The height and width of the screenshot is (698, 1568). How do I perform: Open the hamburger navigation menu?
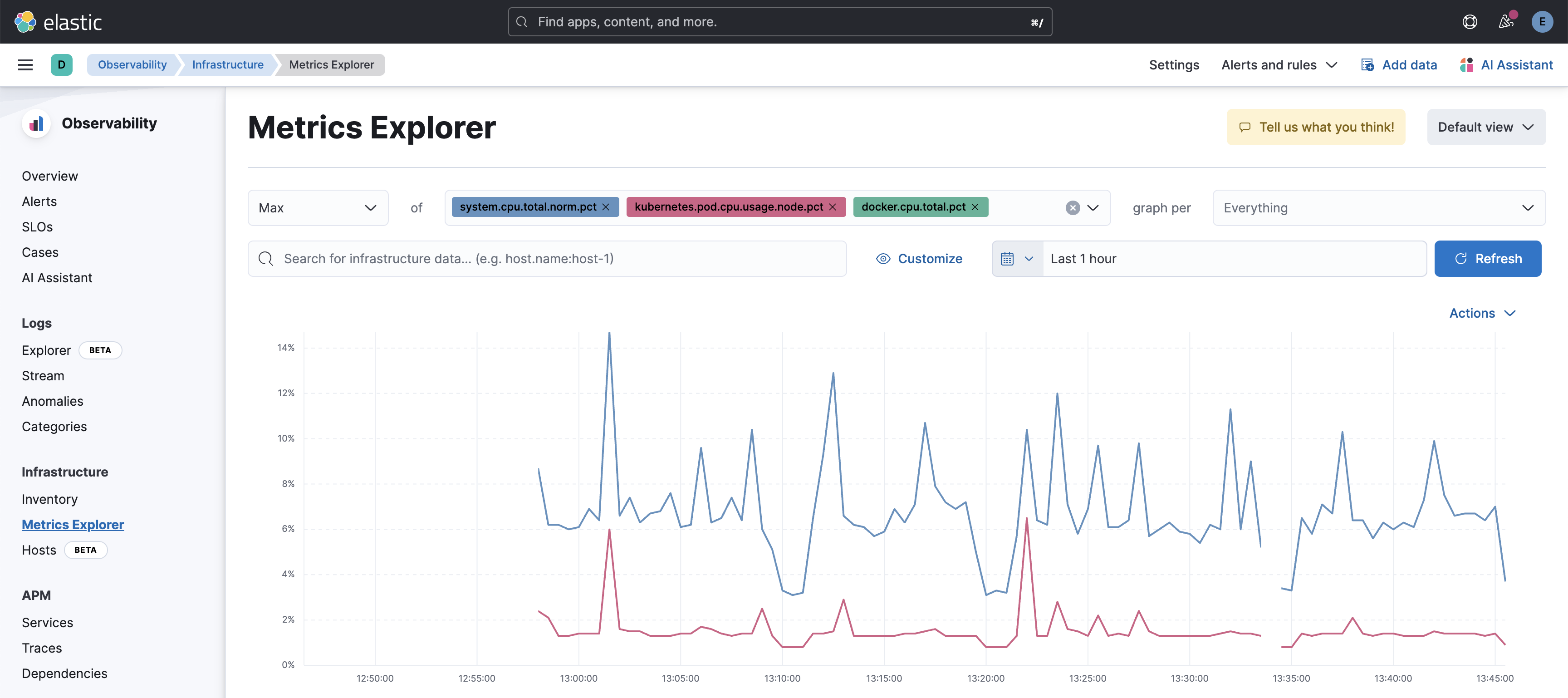tap(25, 64)
